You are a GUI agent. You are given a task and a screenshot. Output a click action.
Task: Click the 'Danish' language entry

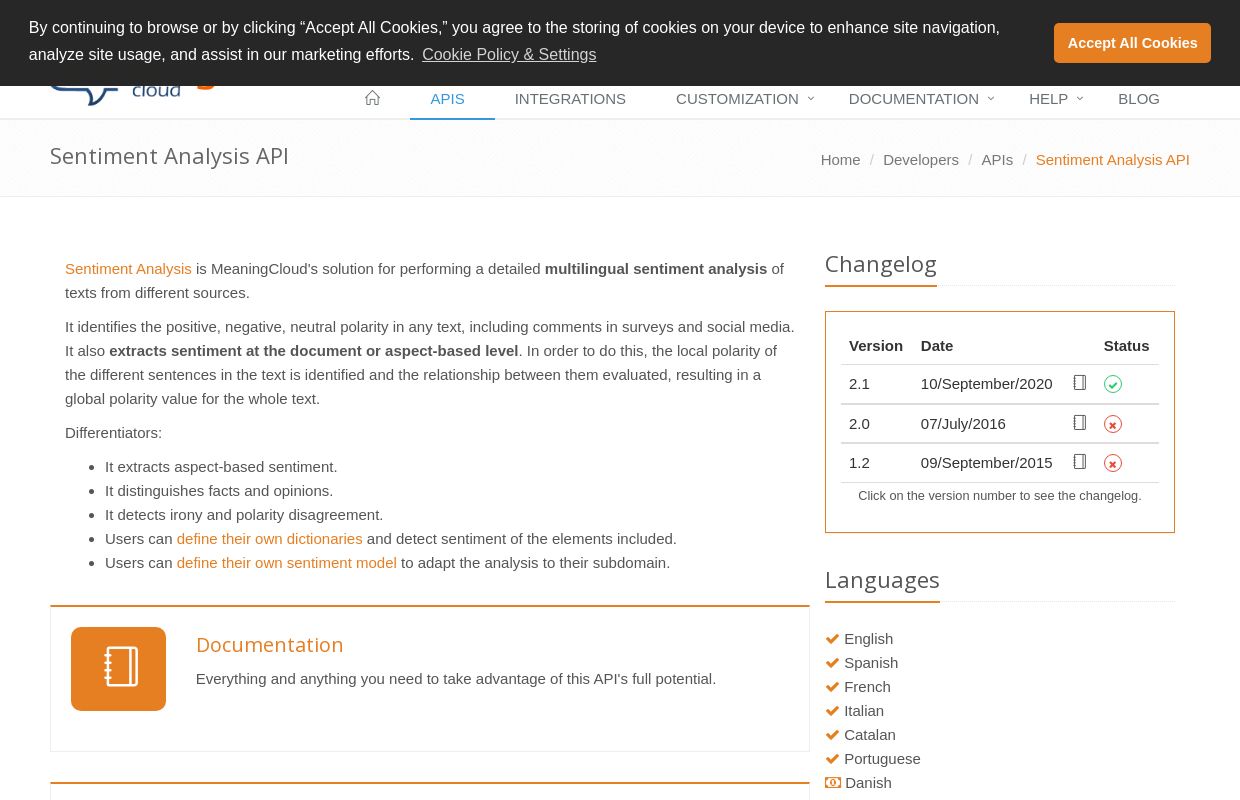coord(868,782)
